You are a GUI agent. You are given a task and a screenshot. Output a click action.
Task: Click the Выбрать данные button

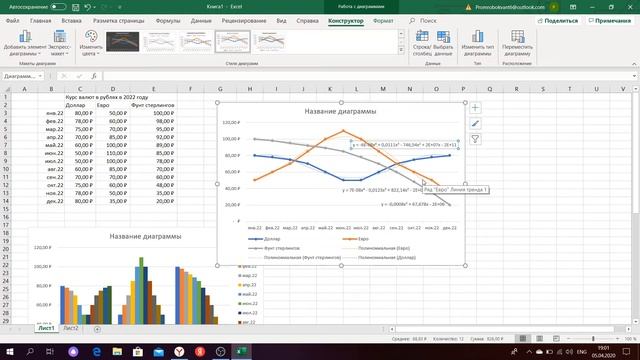443,43
